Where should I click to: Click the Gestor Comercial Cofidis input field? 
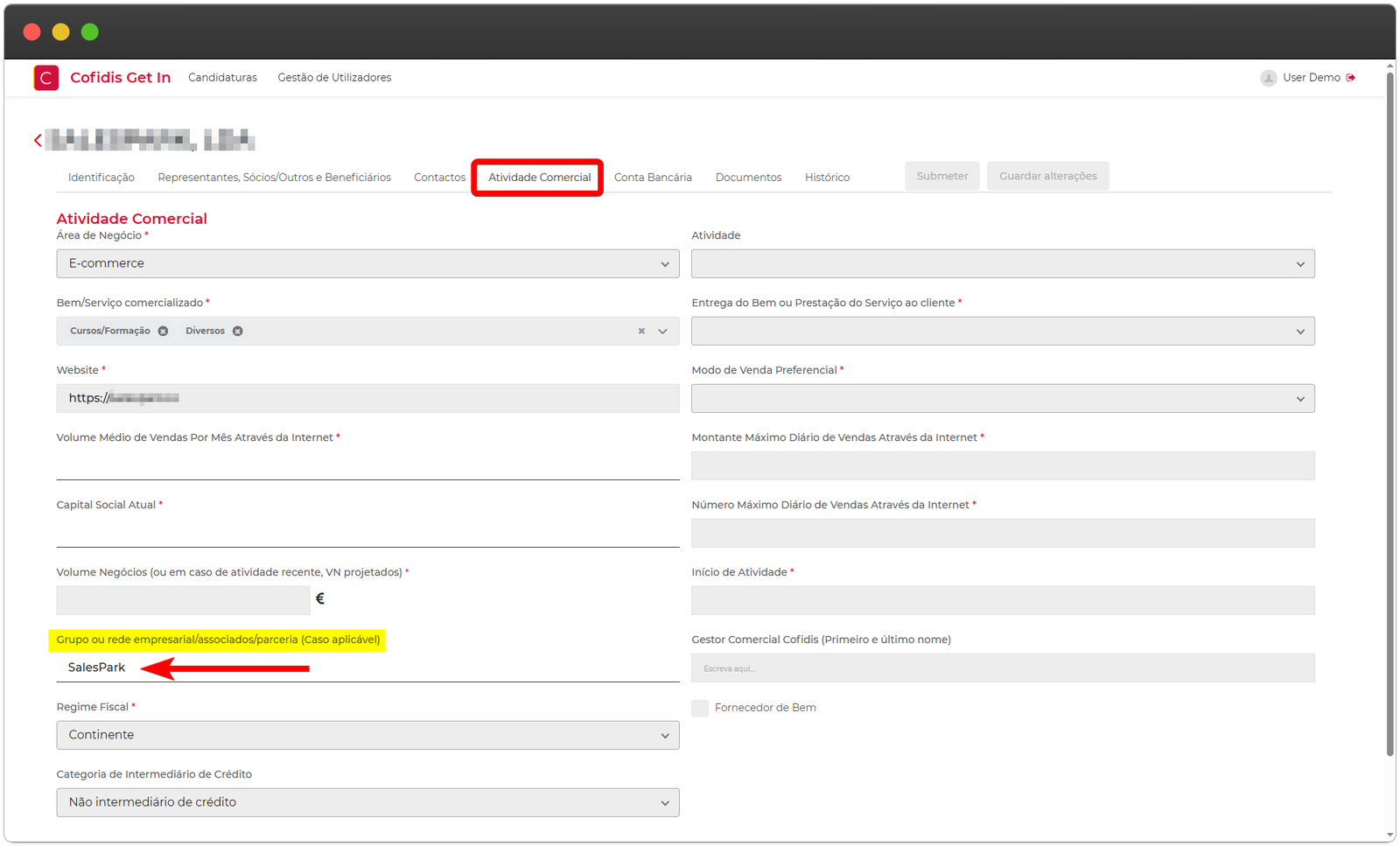tap(1003, 668)
